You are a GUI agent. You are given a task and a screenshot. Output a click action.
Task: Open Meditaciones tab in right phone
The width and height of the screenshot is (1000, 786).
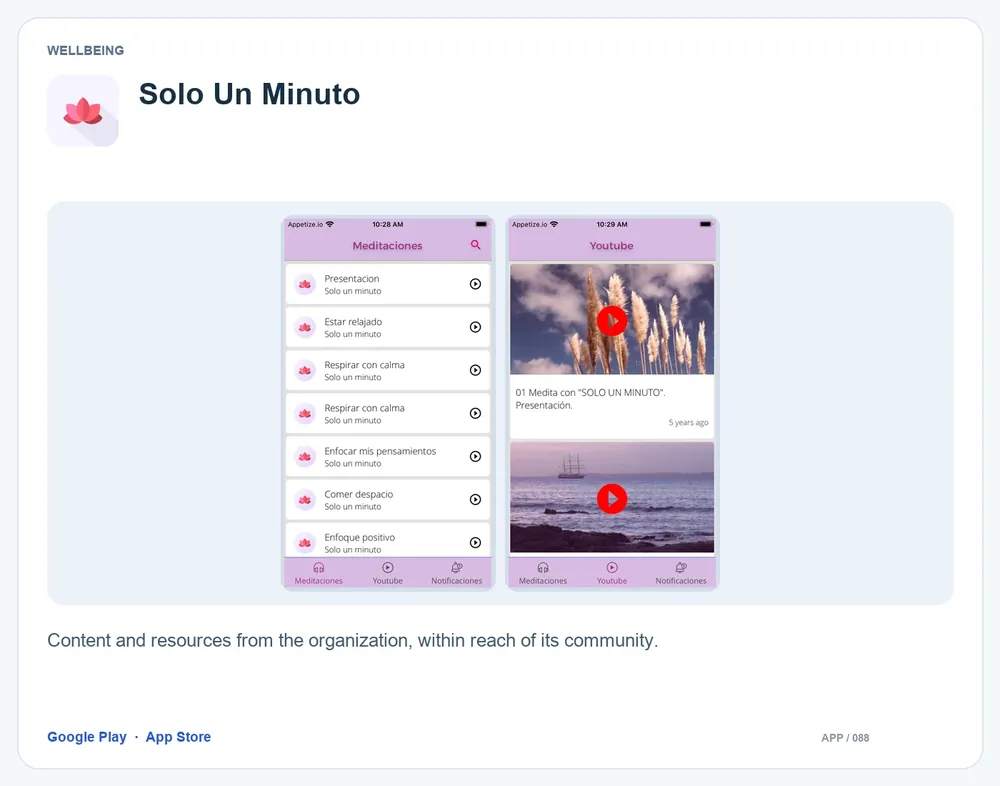point(543,574)
